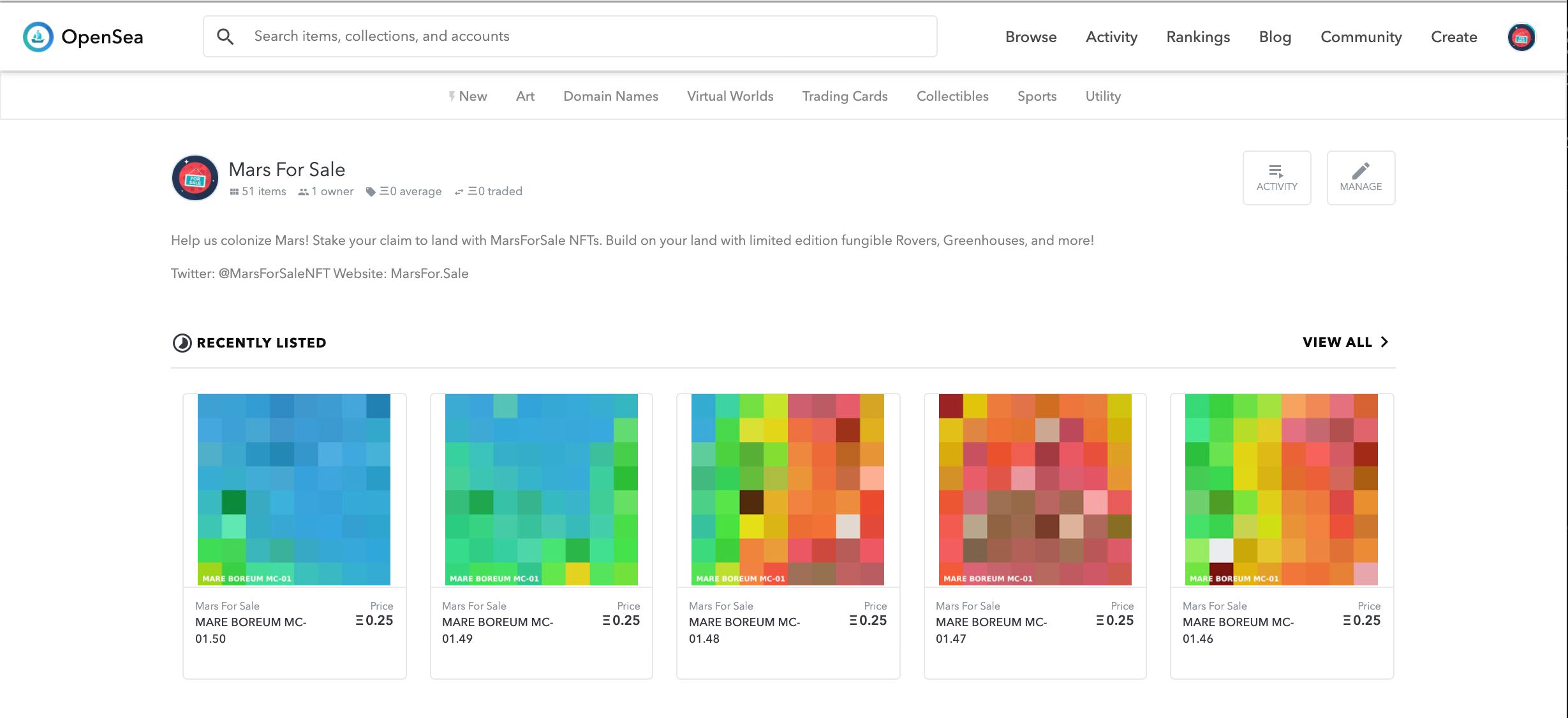Select the Utility category

pyautogui.click(x=1103, y=96)
